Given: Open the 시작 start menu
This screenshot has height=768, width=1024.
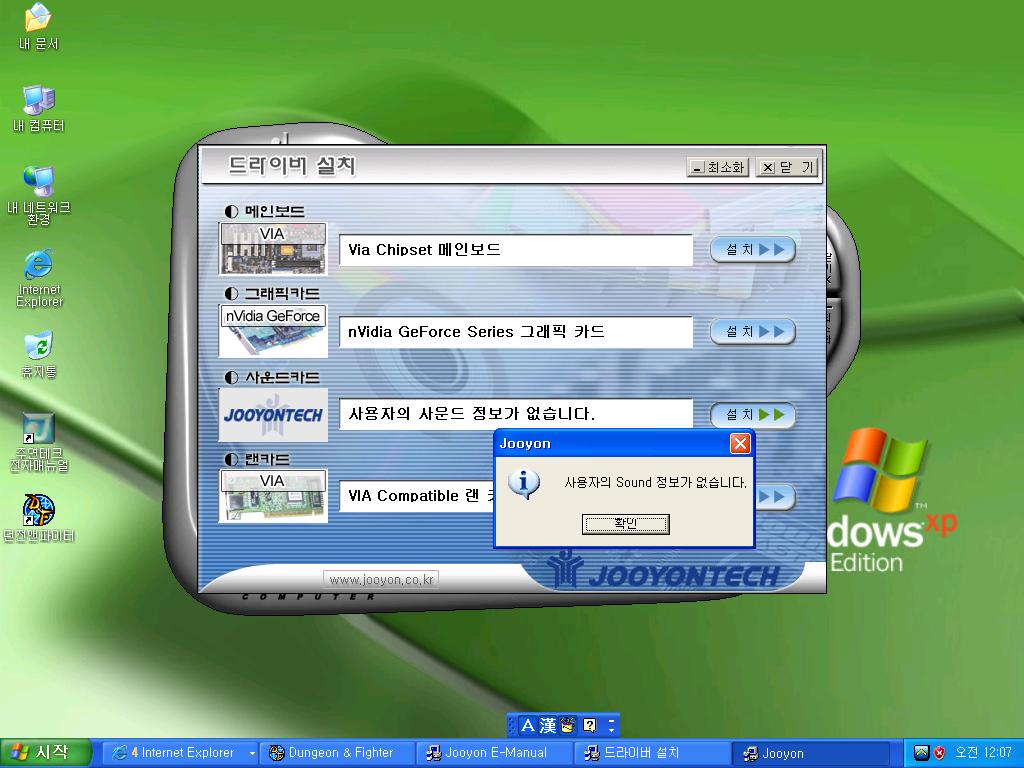Looking at the screenshot, I should point(44,752).
